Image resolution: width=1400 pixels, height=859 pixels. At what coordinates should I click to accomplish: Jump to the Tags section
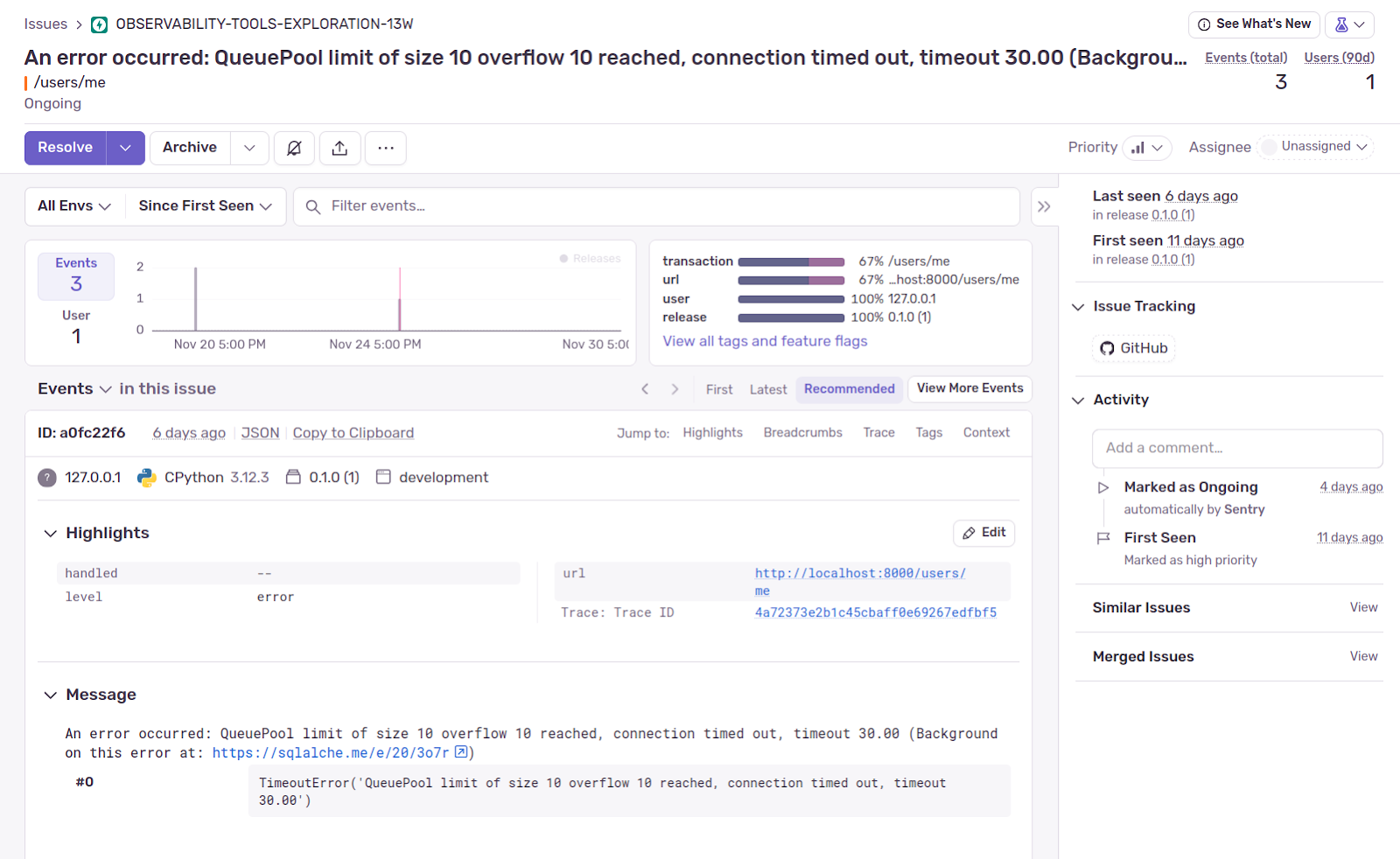coord(928,433)
